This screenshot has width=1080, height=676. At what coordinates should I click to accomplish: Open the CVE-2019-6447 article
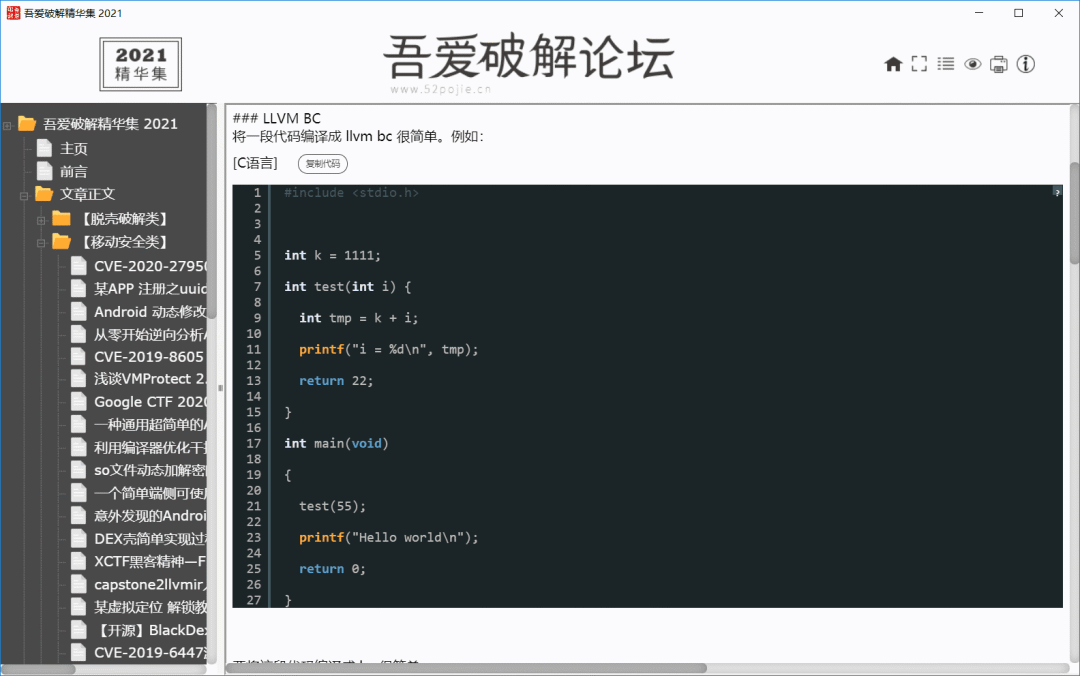click(150, 652)
